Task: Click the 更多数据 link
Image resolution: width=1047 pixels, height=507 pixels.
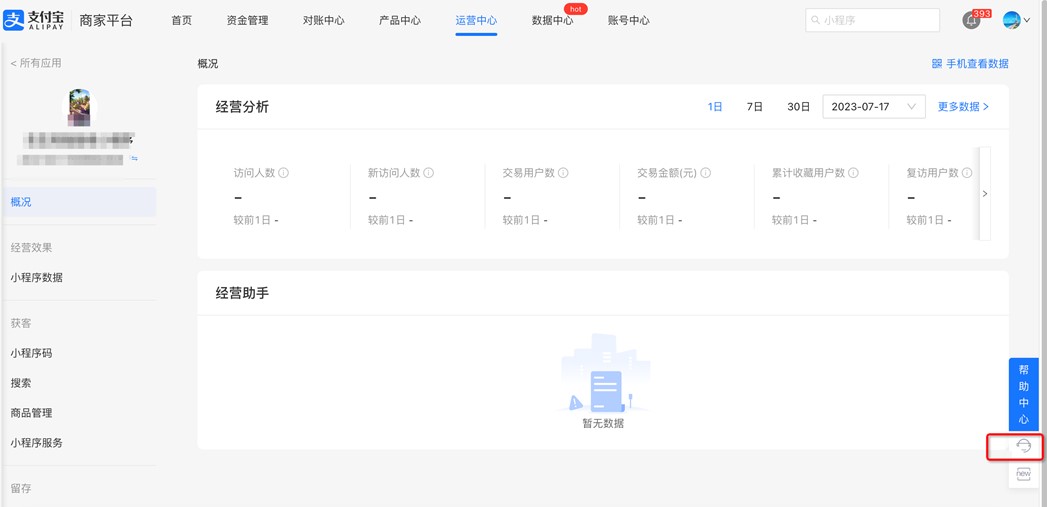Action: (962, 107)
